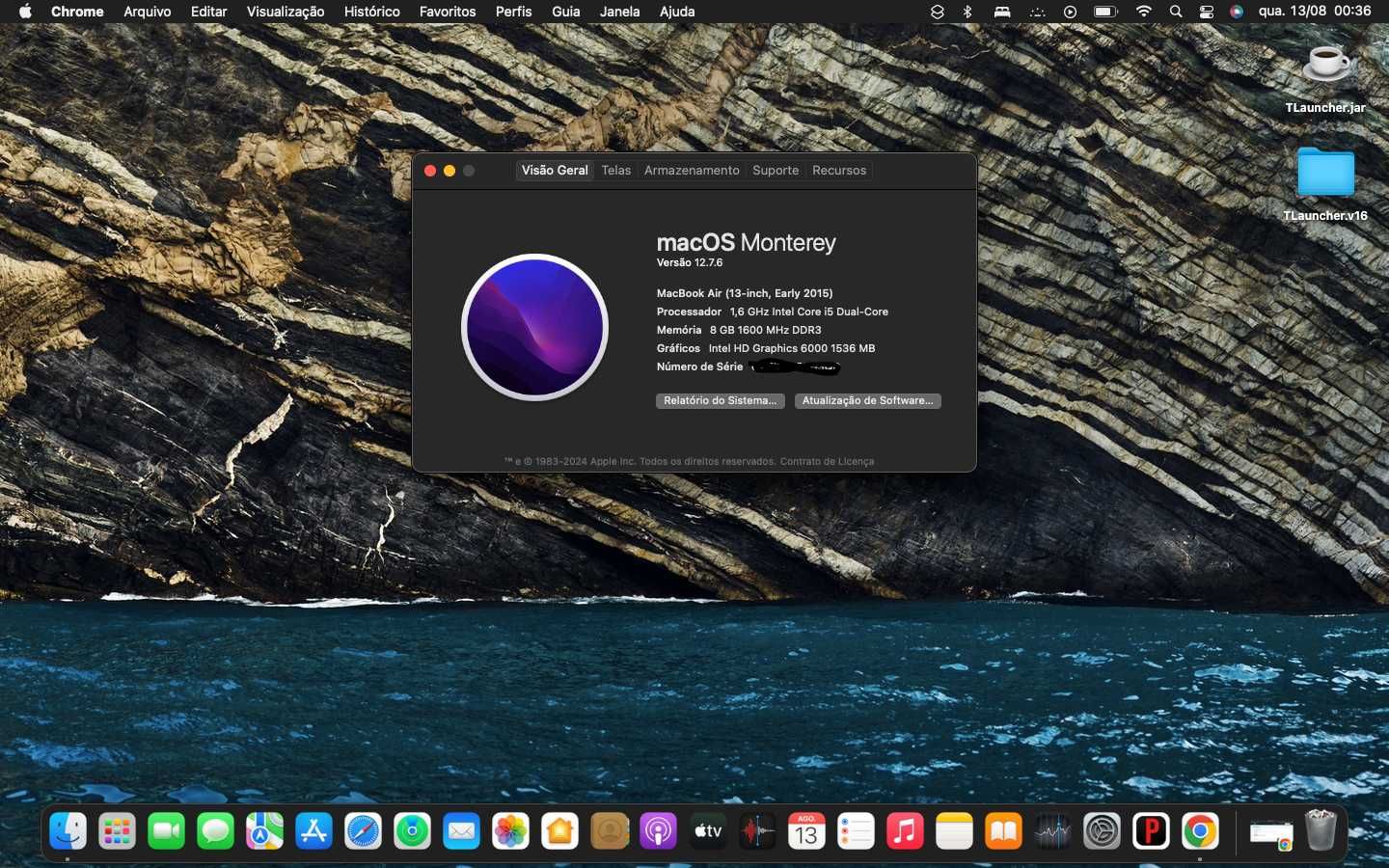Open Safari compass icon in Dock
The height and width of the screenshot is (868, 1389).
(x=364, y=831)
